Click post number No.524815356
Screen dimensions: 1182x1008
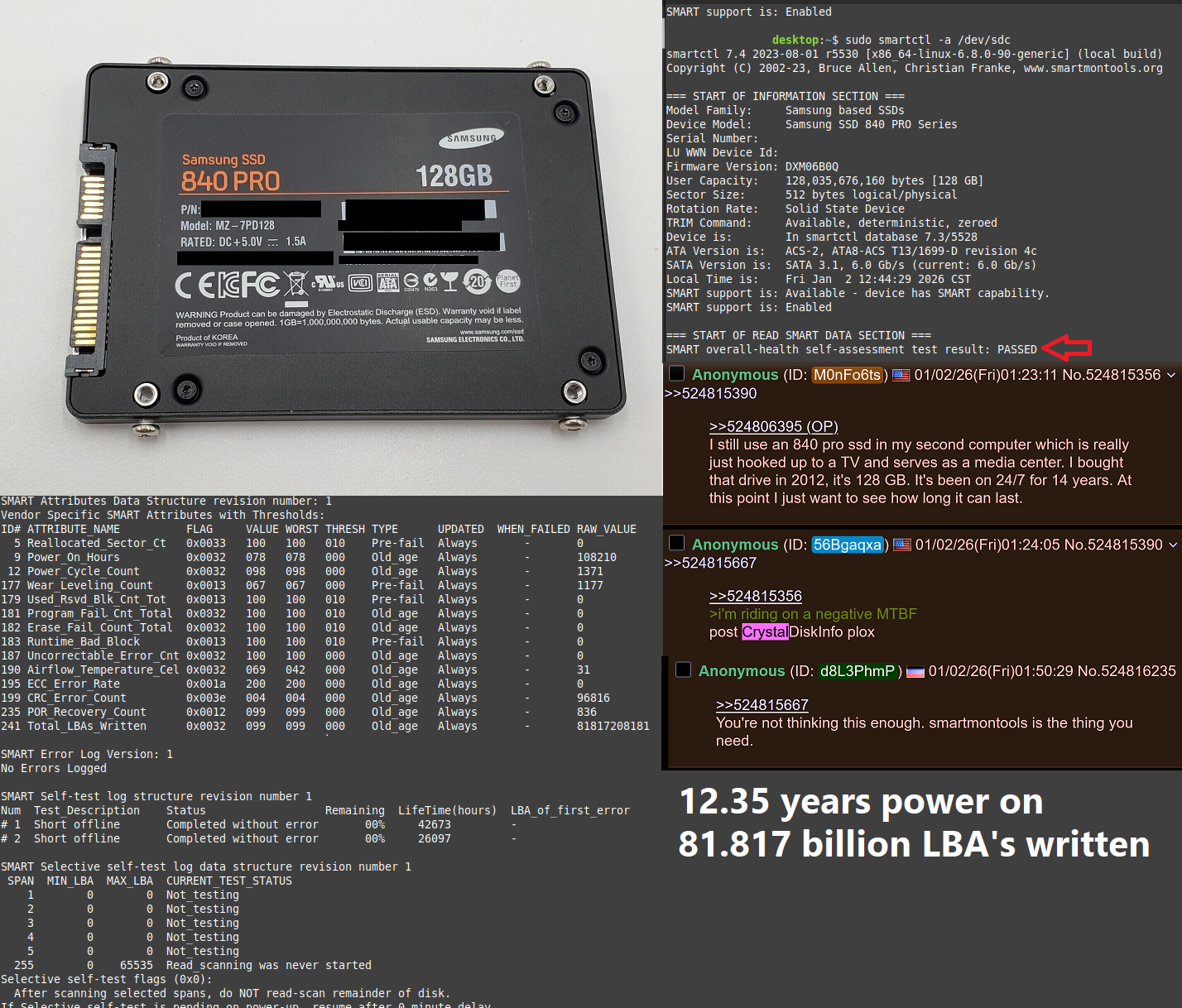(x=1112, y=375)
